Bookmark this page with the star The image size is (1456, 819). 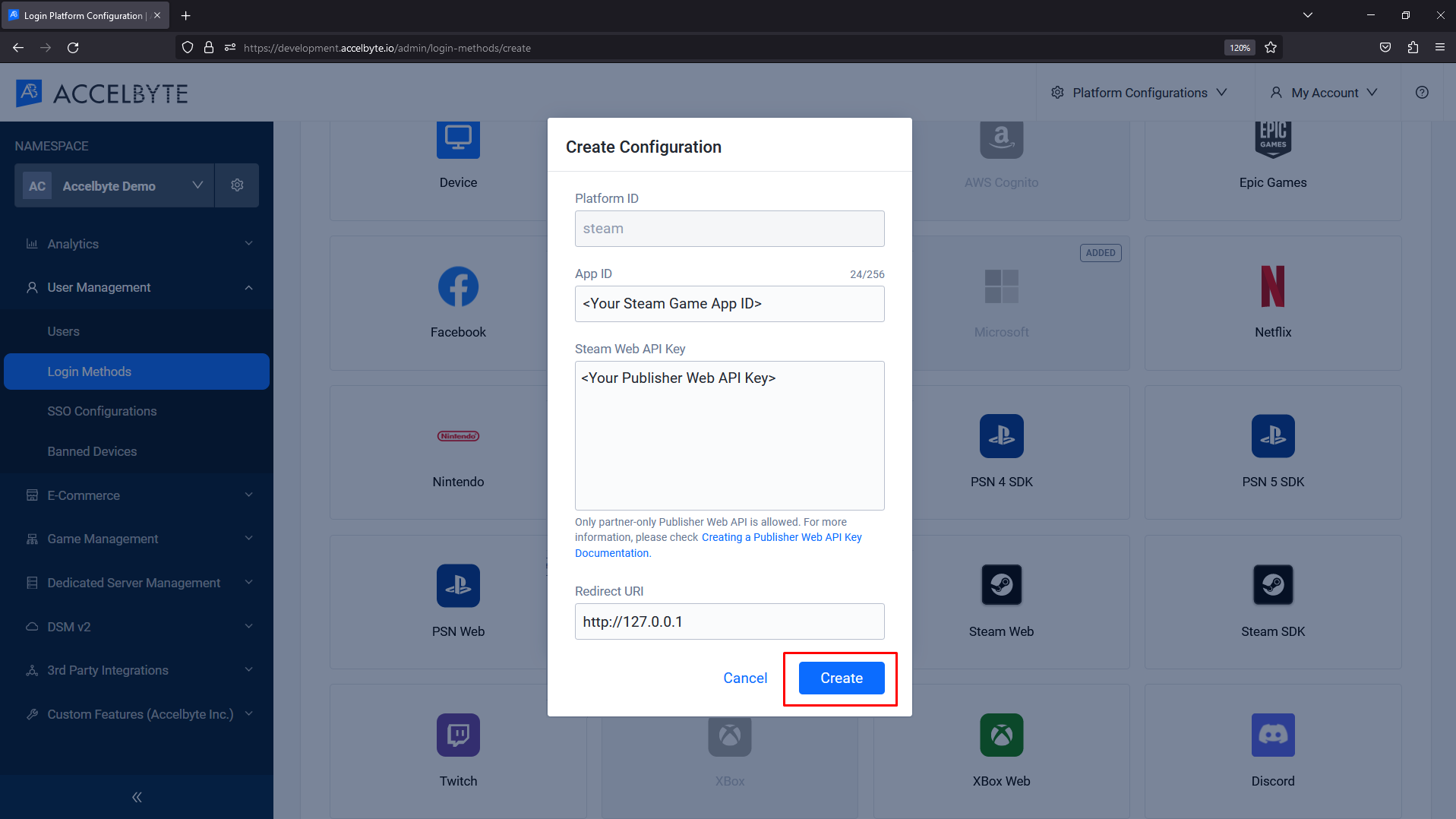pos(1271,48)
